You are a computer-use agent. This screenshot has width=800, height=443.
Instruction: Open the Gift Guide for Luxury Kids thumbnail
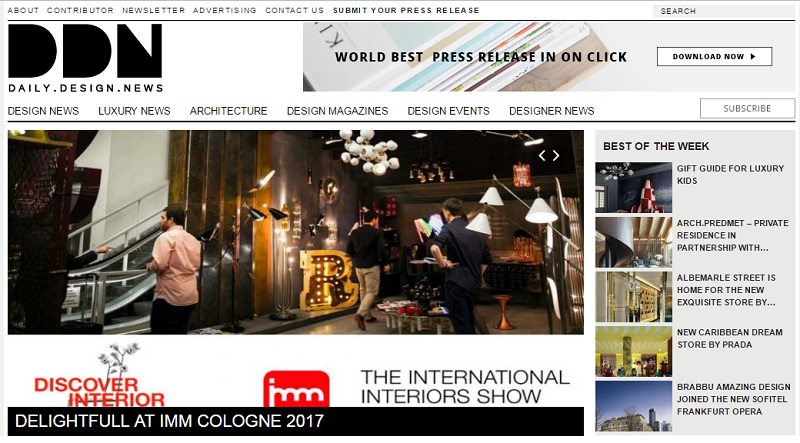(x=633, y=187)
